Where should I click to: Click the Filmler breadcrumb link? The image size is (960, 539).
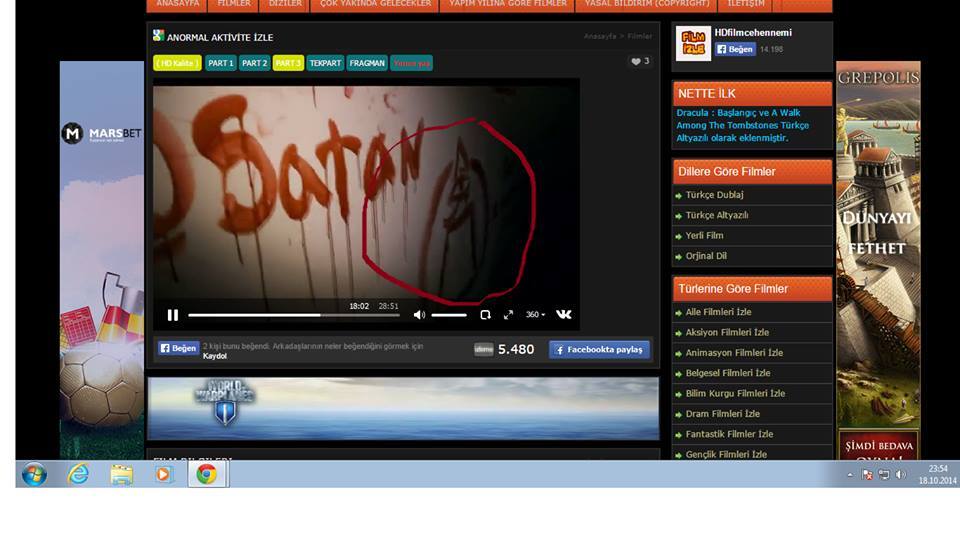[640, 36]
